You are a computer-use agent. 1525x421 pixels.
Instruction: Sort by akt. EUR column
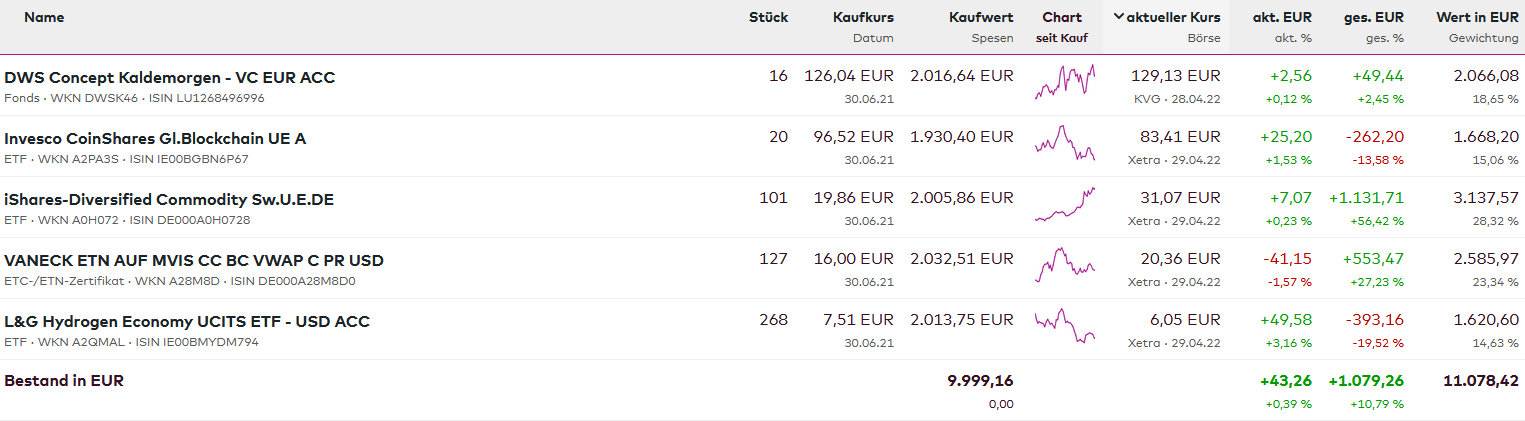pyautogui.click(x=1282, y=17)
